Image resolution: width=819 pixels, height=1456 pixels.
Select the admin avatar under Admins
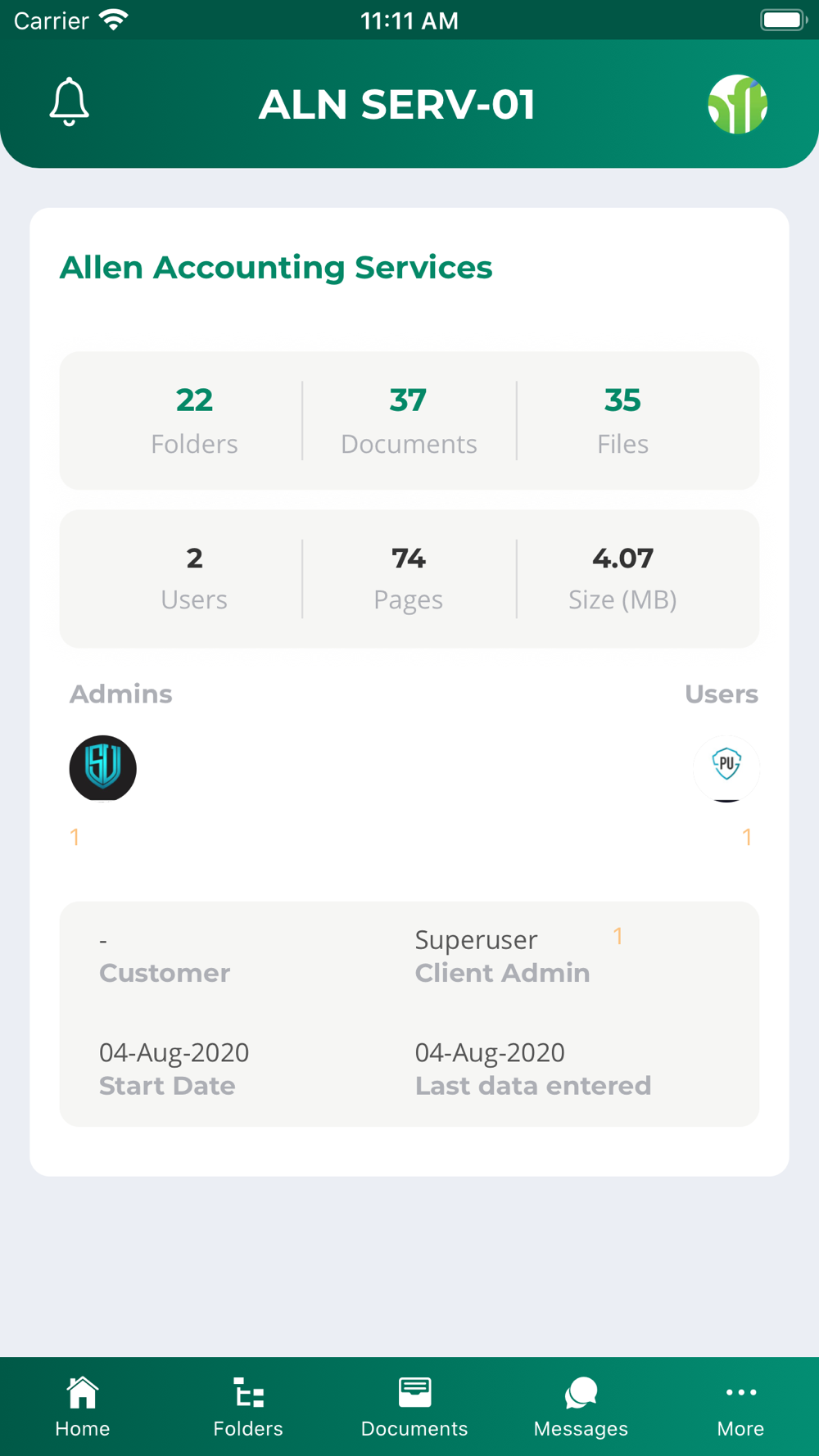point(103,768)
